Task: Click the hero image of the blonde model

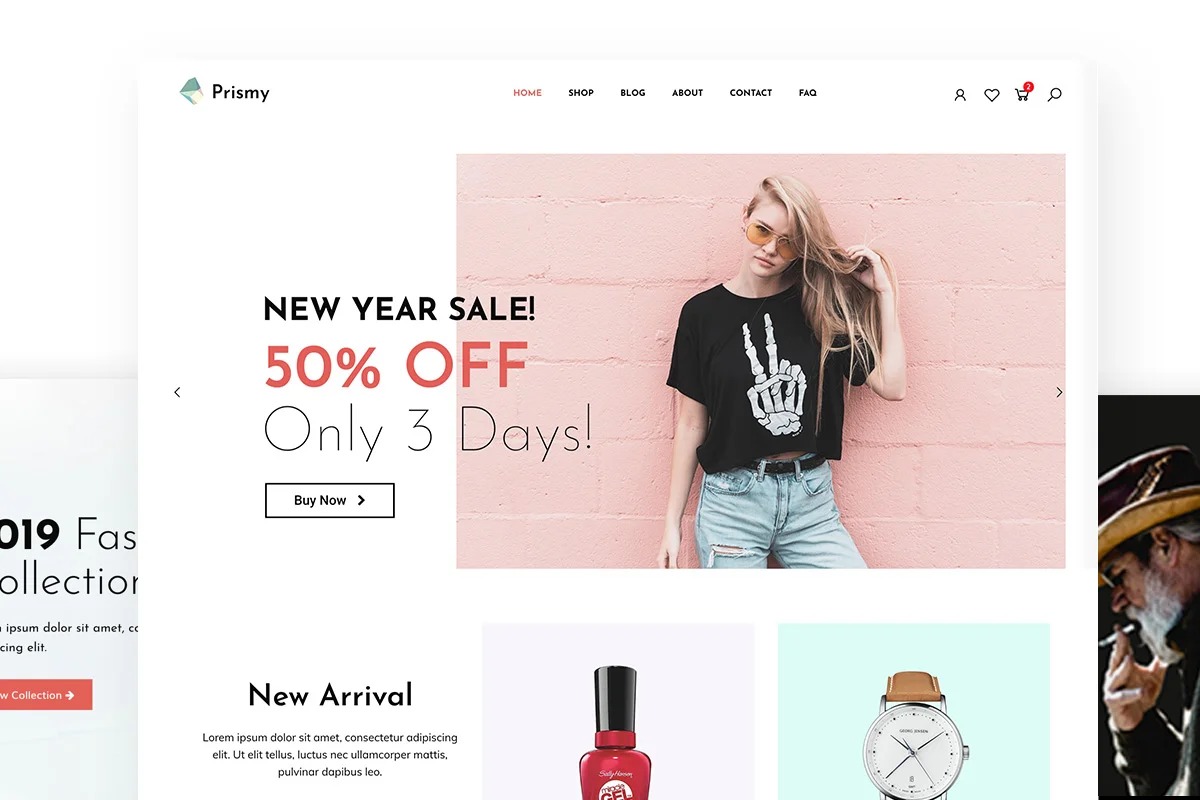Action: [761, 361]
